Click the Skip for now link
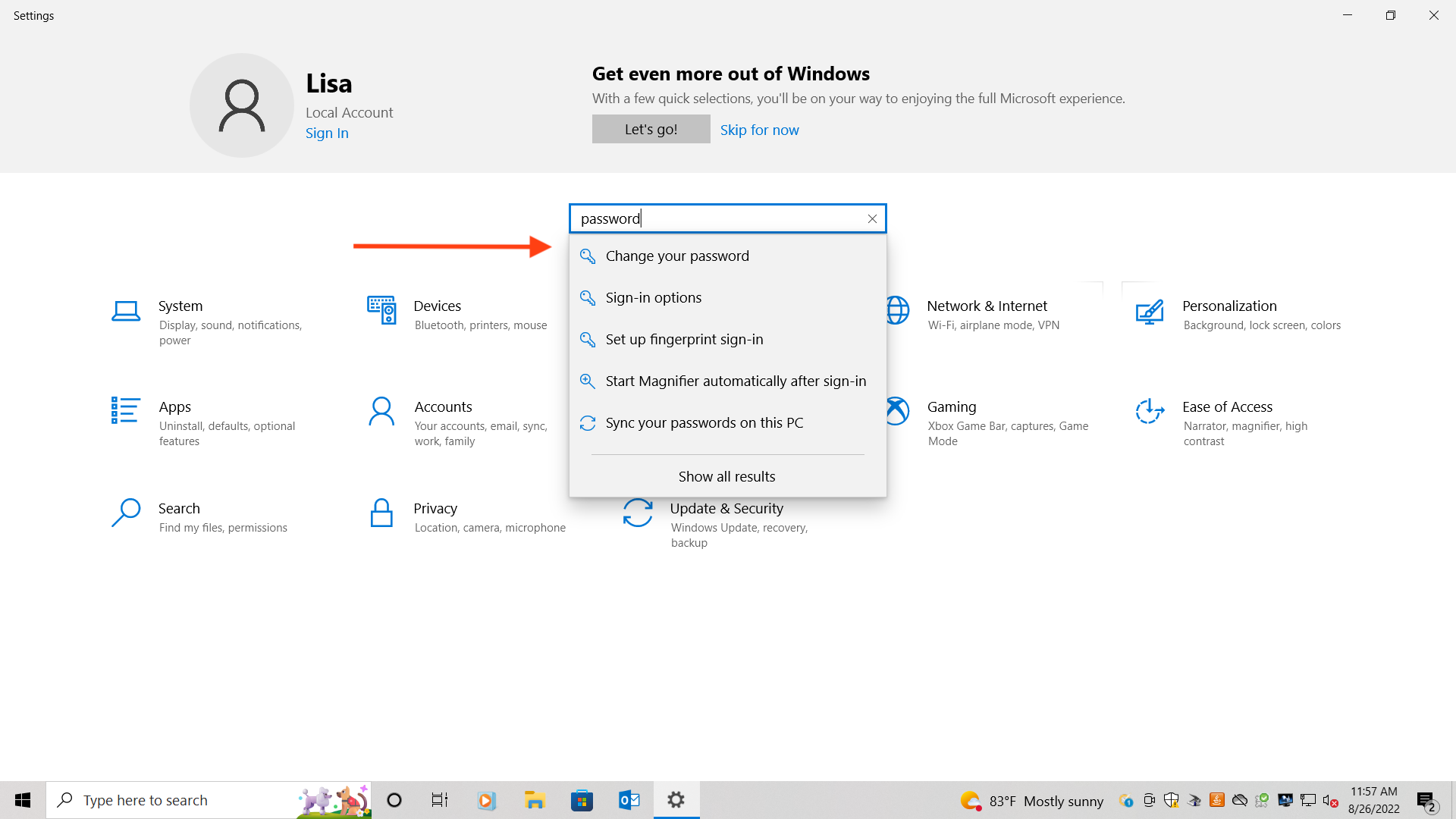 [x=759, y=130]
